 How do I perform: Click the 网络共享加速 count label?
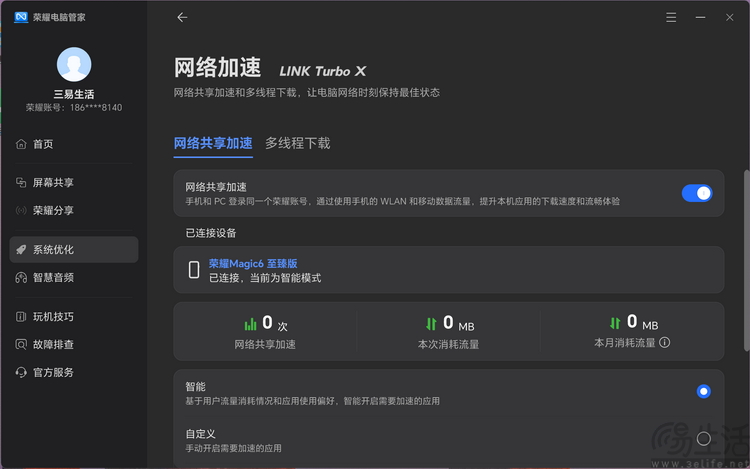coord(265,344)
